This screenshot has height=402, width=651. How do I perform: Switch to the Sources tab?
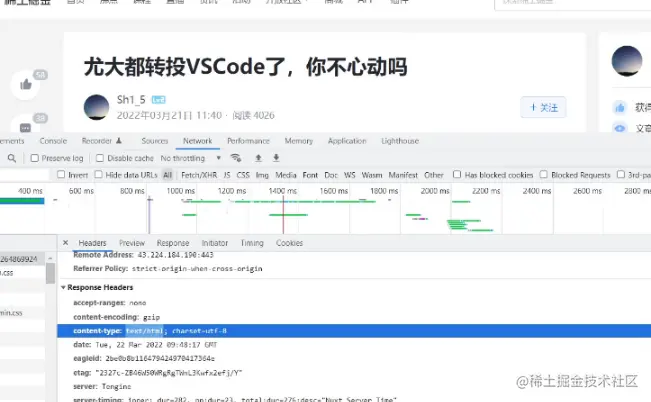[x=154, y=141]
